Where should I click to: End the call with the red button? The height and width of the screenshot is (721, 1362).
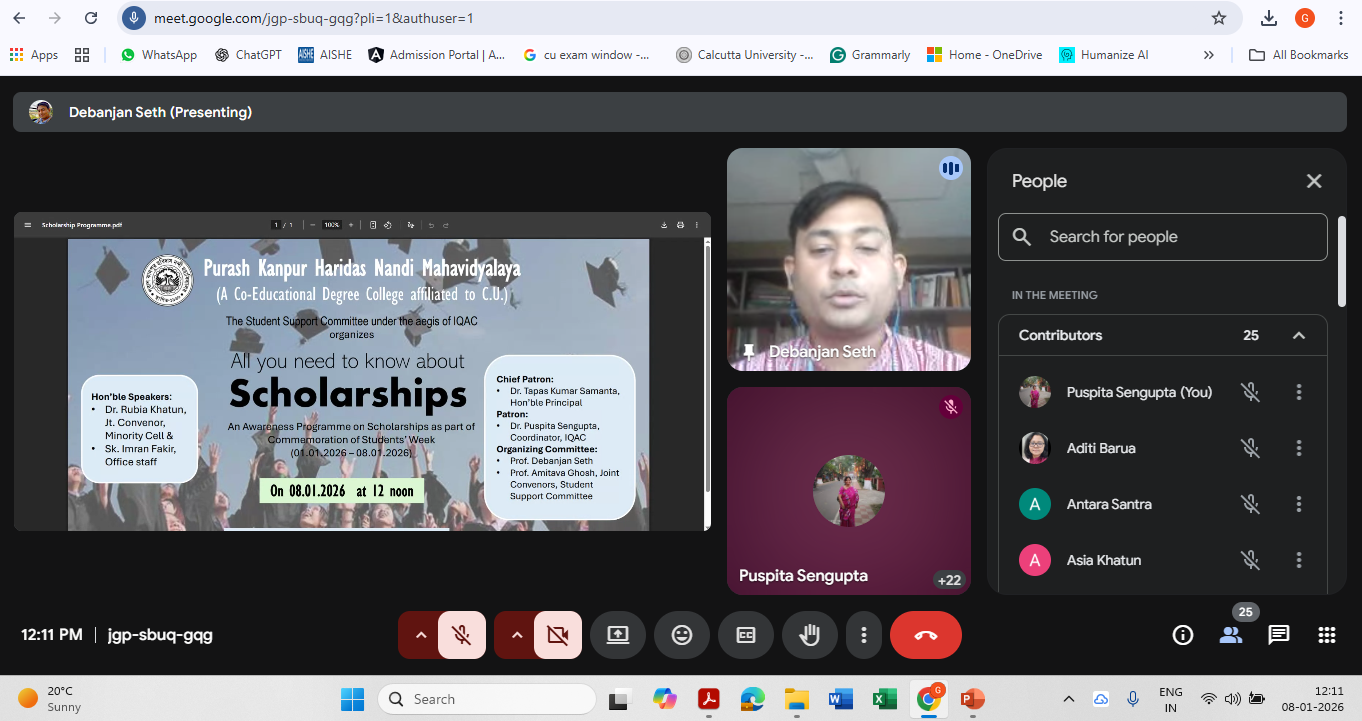coord(925,635)
